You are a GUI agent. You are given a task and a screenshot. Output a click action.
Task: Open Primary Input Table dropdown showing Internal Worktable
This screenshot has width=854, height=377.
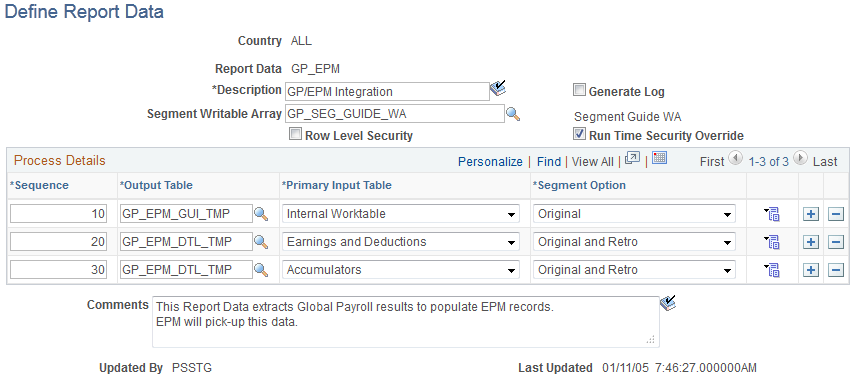pos(401,214)
